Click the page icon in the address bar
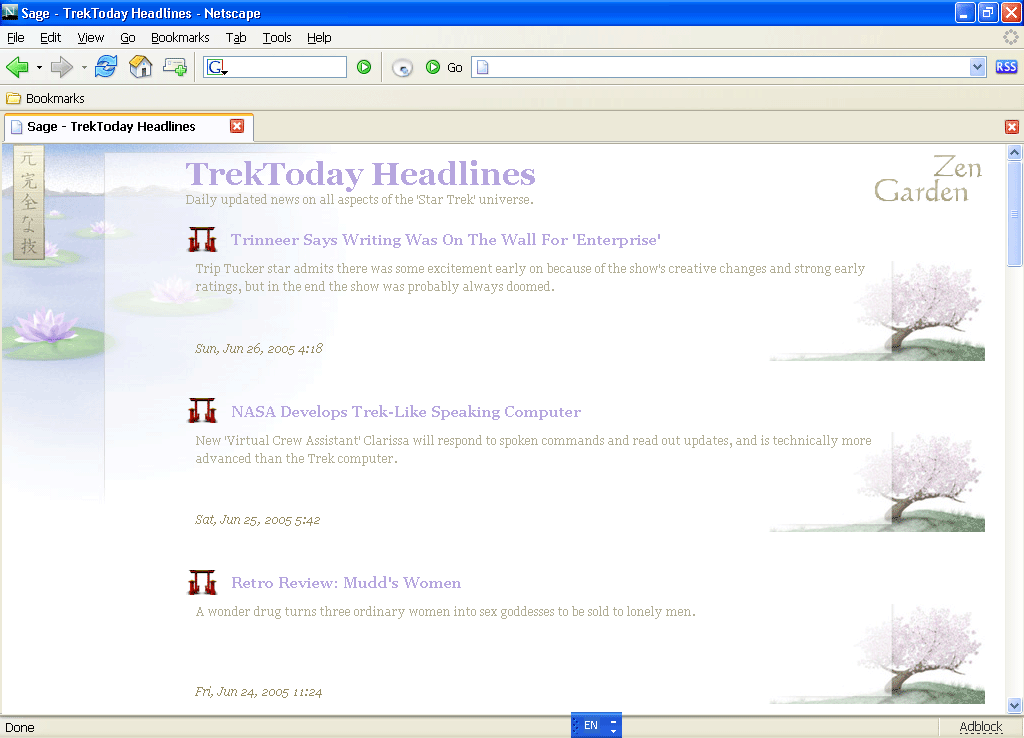Viewport: 1024px width, 738px height. (x=483, y=67)
